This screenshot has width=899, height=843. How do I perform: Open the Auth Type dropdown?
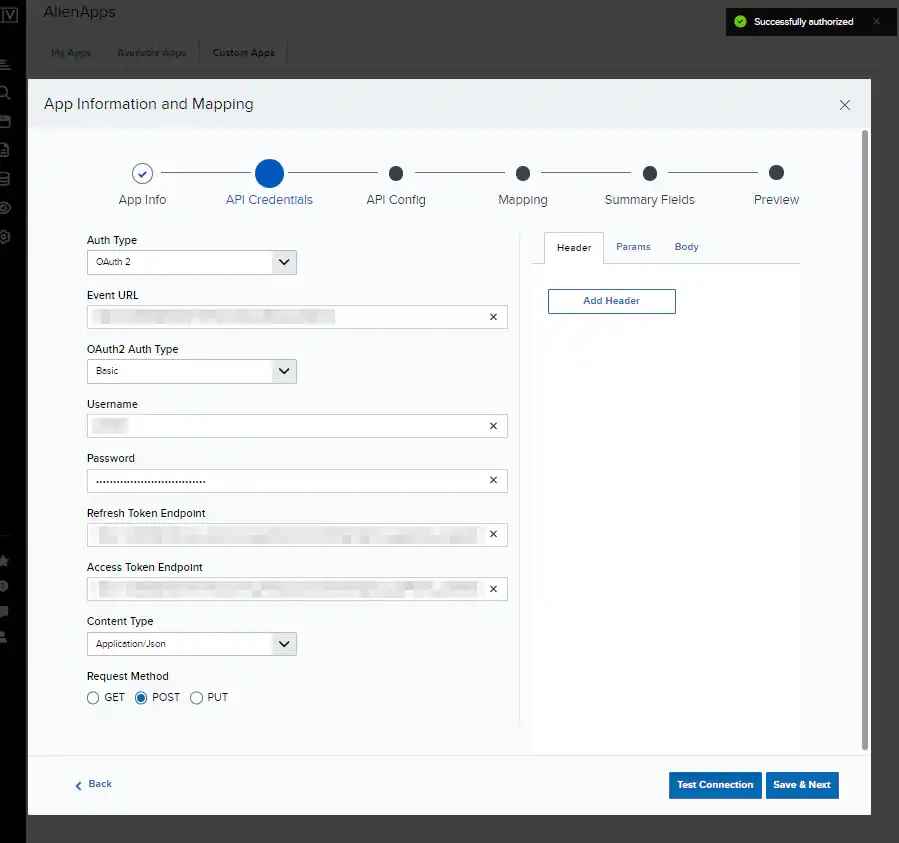(191, 262)
